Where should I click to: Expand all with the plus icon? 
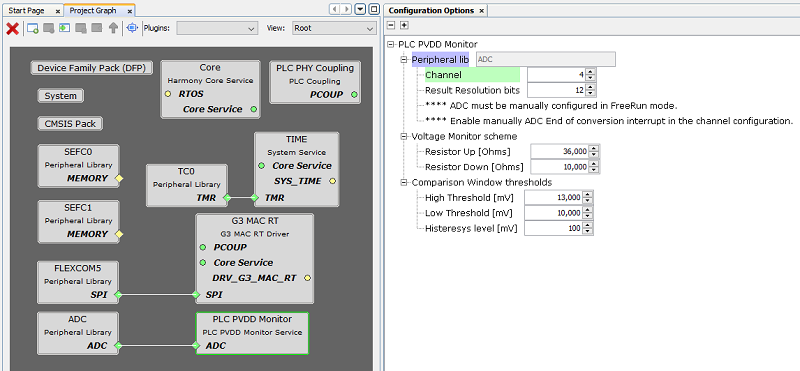[404, 25]
